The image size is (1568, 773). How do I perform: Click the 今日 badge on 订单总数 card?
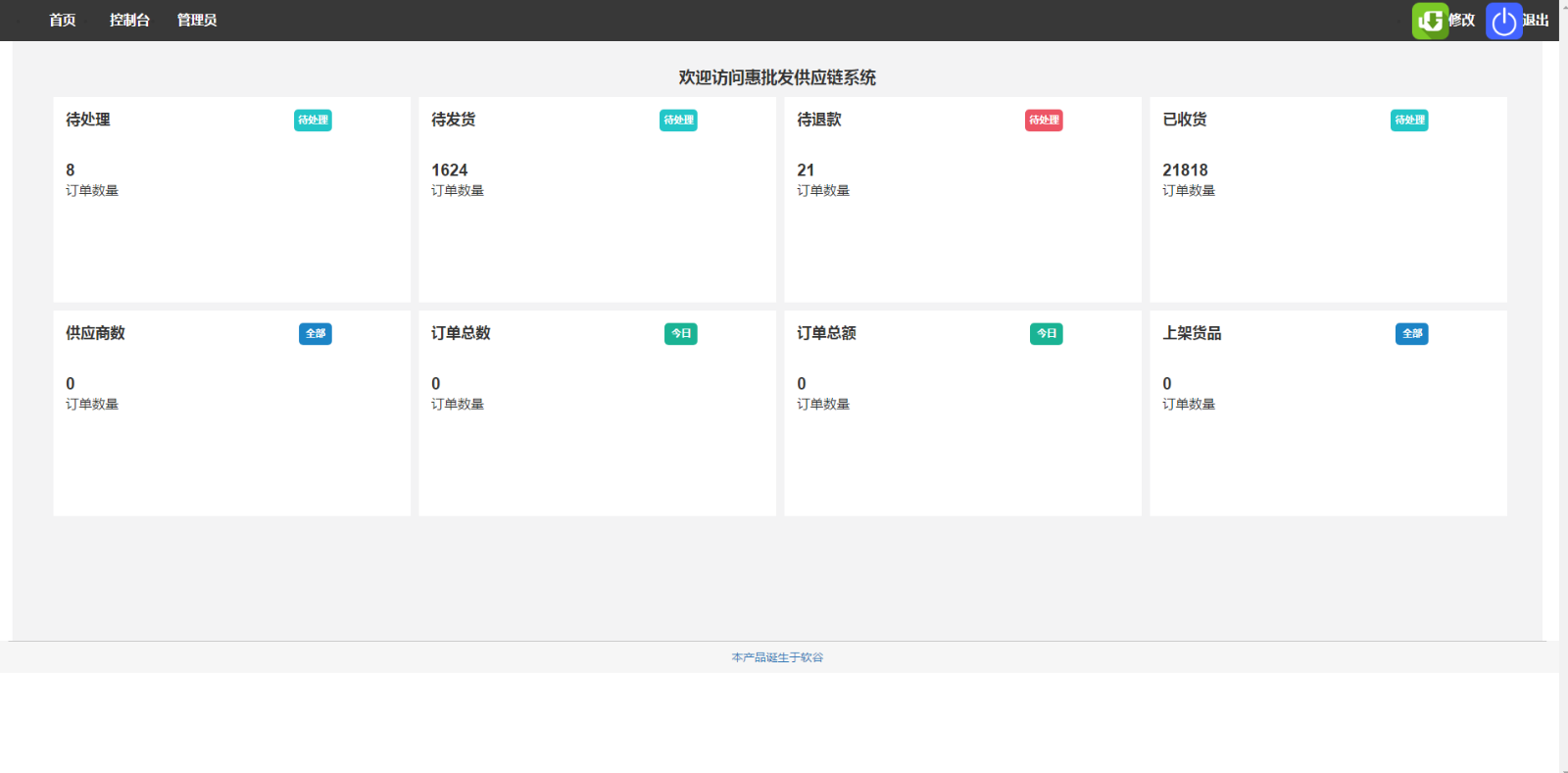point(681,334)
